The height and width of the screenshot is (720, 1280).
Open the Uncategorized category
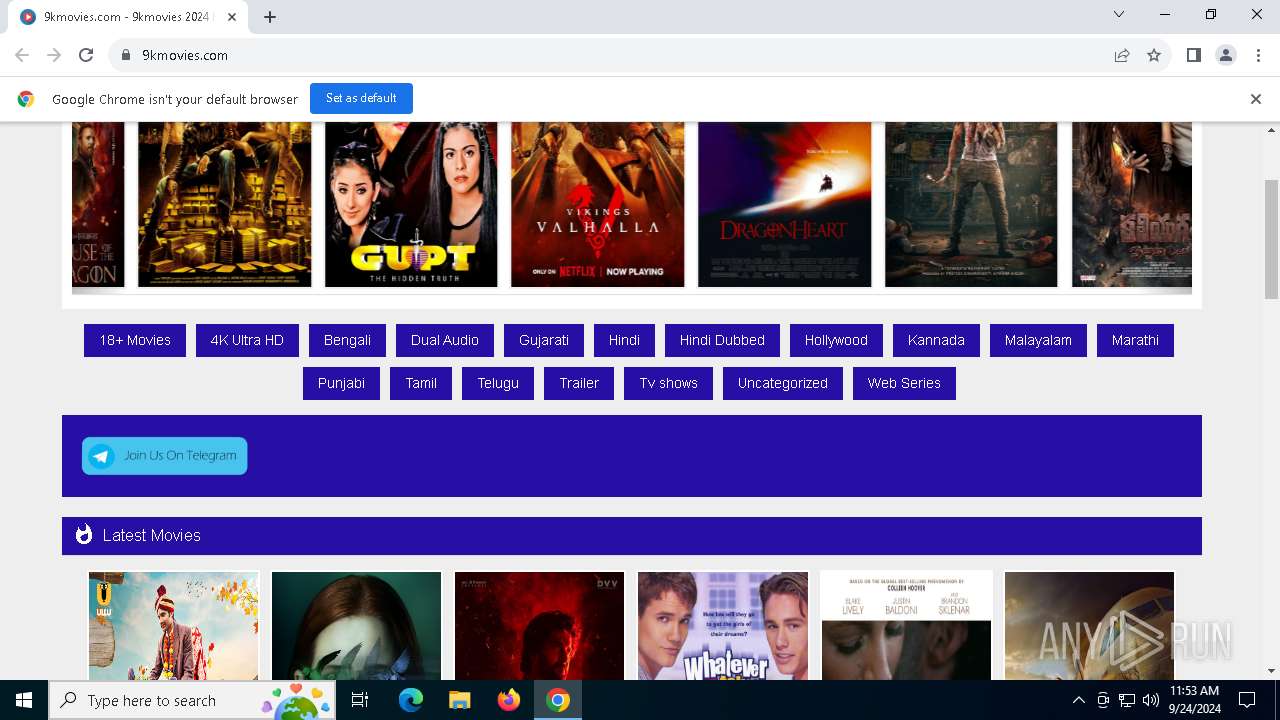coord(783,383)
